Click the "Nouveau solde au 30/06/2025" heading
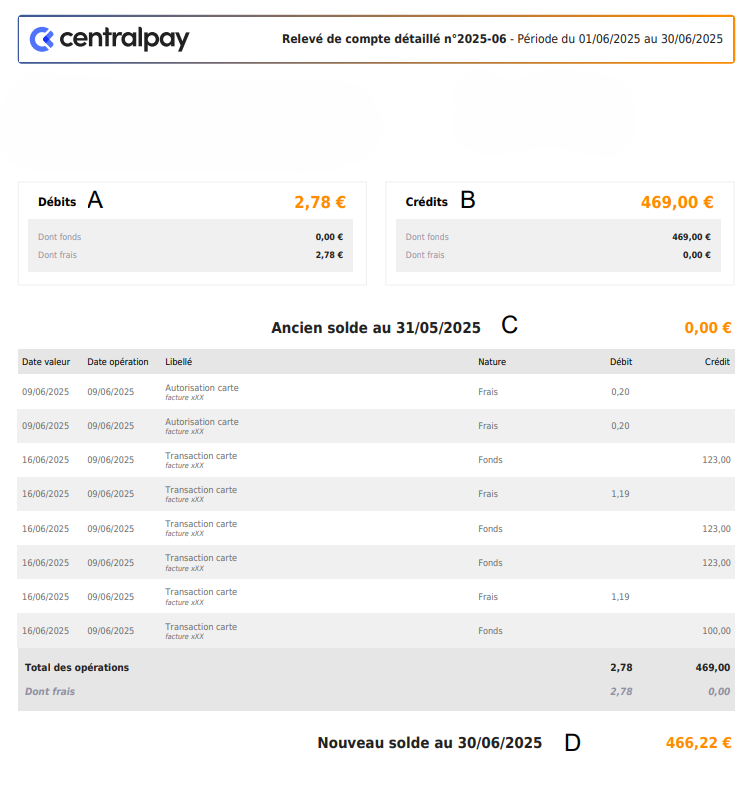Viewport: 756px width, 805px height. click(x=430, y=743)
